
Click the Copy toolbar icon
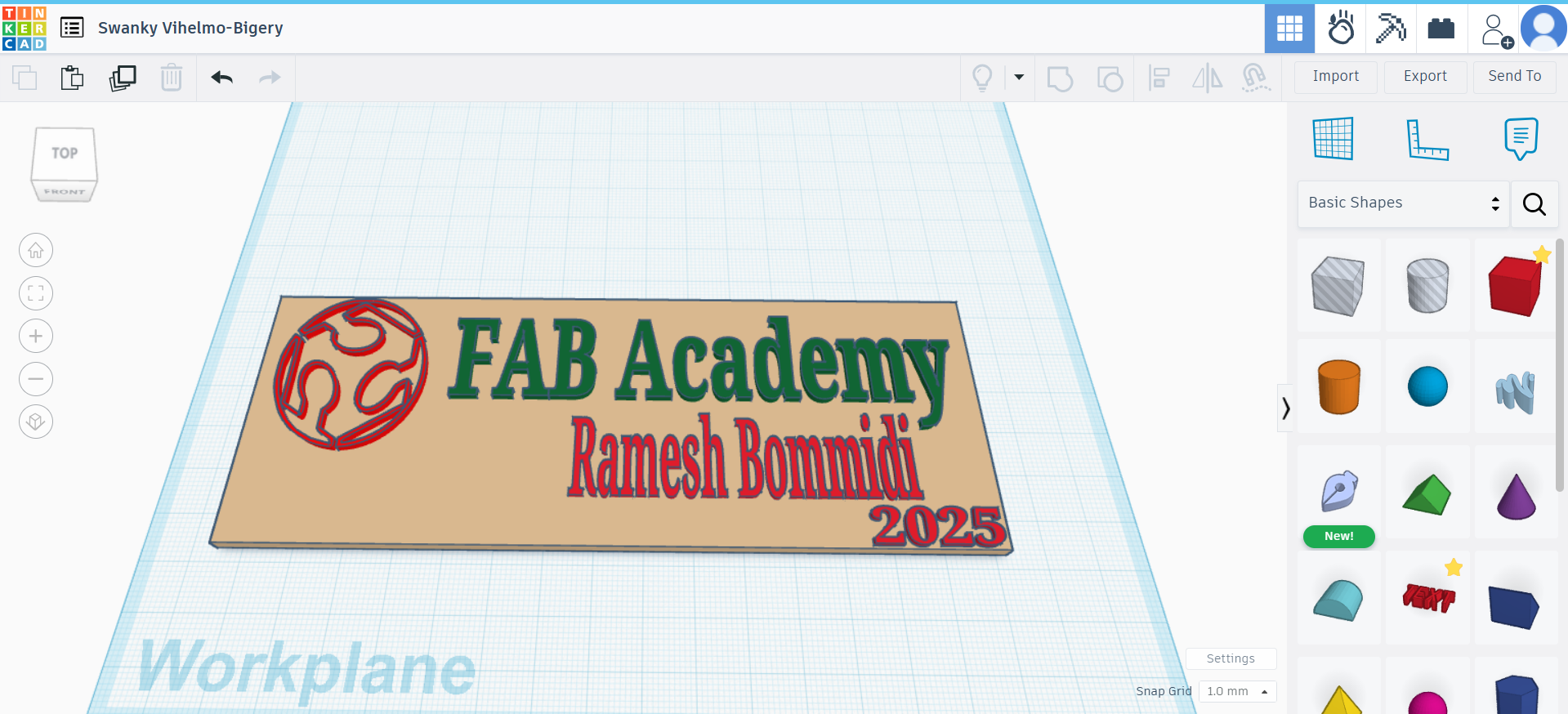25,78
